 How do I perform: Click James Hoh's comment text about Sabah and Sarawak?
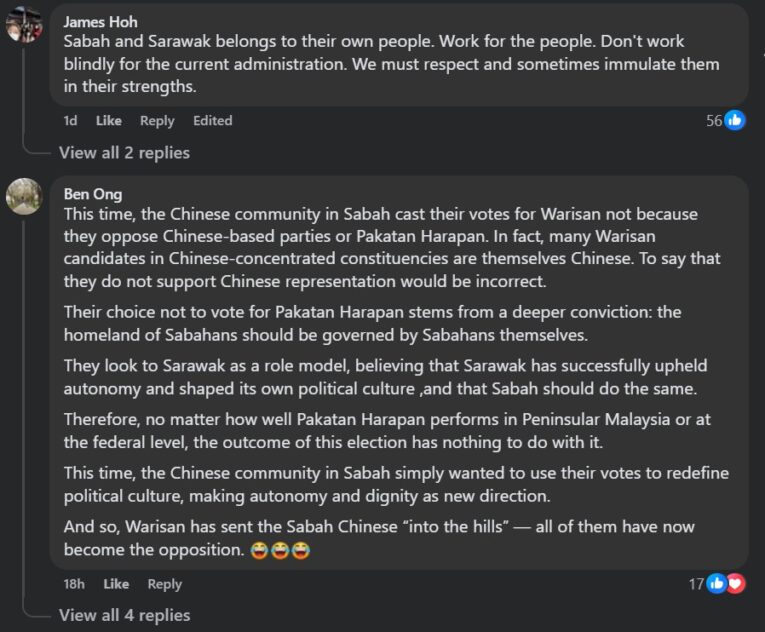(x=390, y=65)
